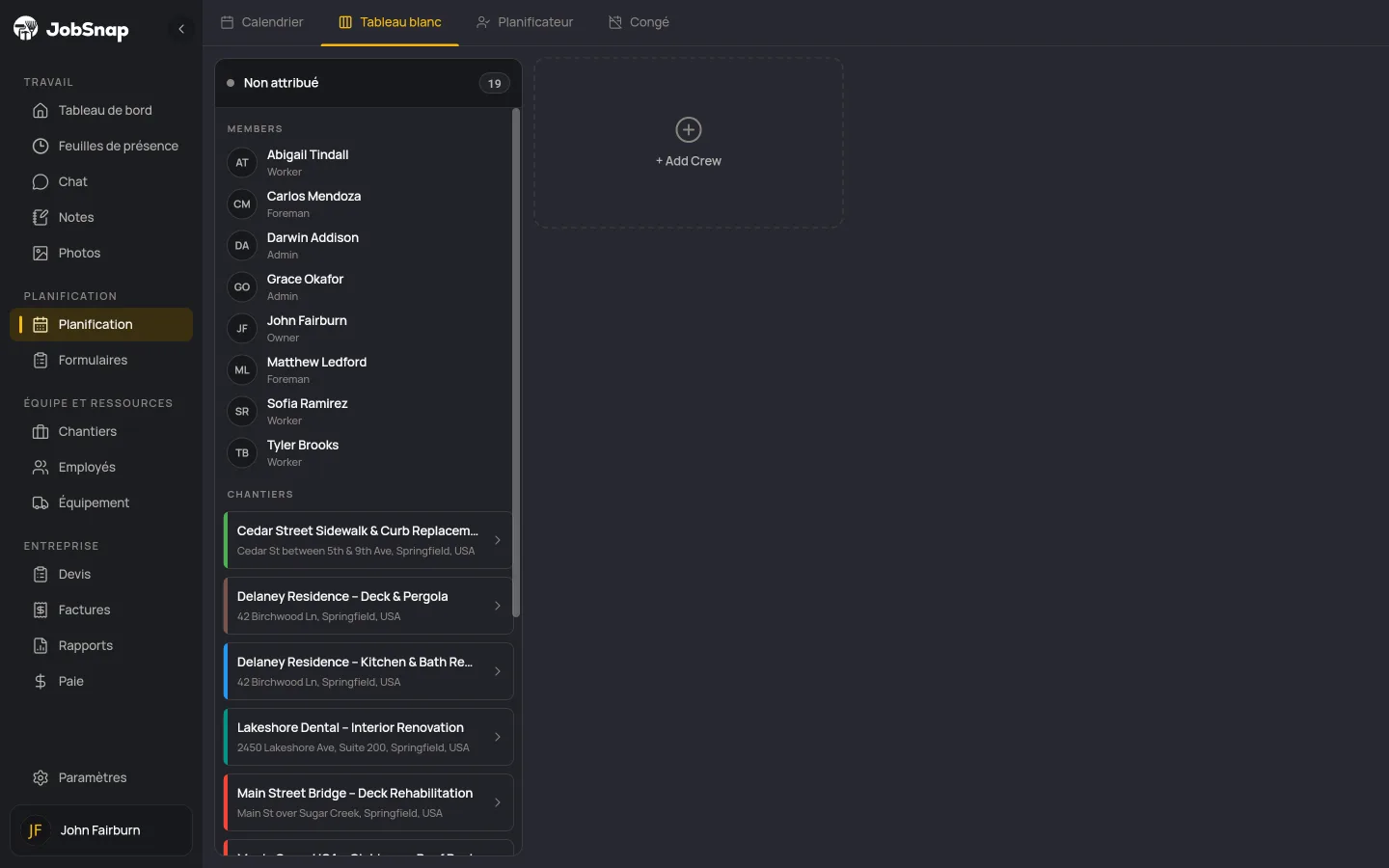
Task: Switch to the Calendrier tab
Action: [261, 22]
